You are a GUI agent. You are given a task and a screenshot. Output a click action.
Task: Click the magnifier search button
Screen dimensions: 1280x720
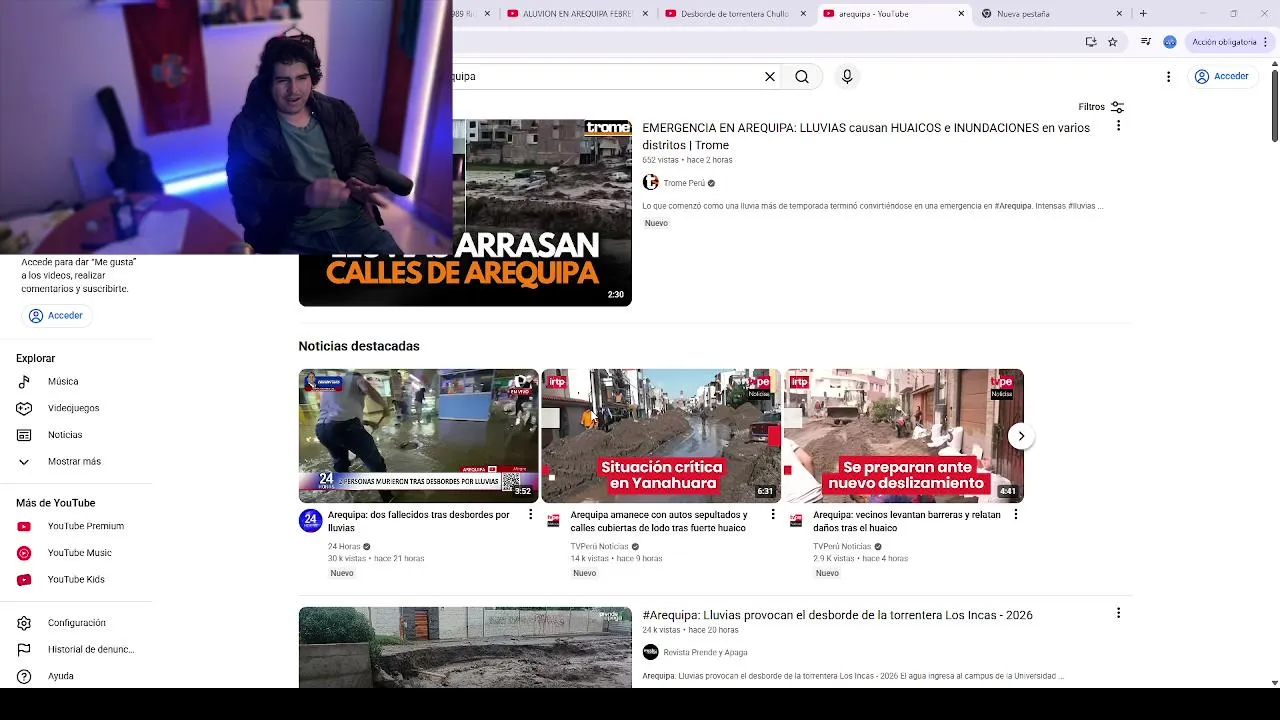tap(802, 77)
